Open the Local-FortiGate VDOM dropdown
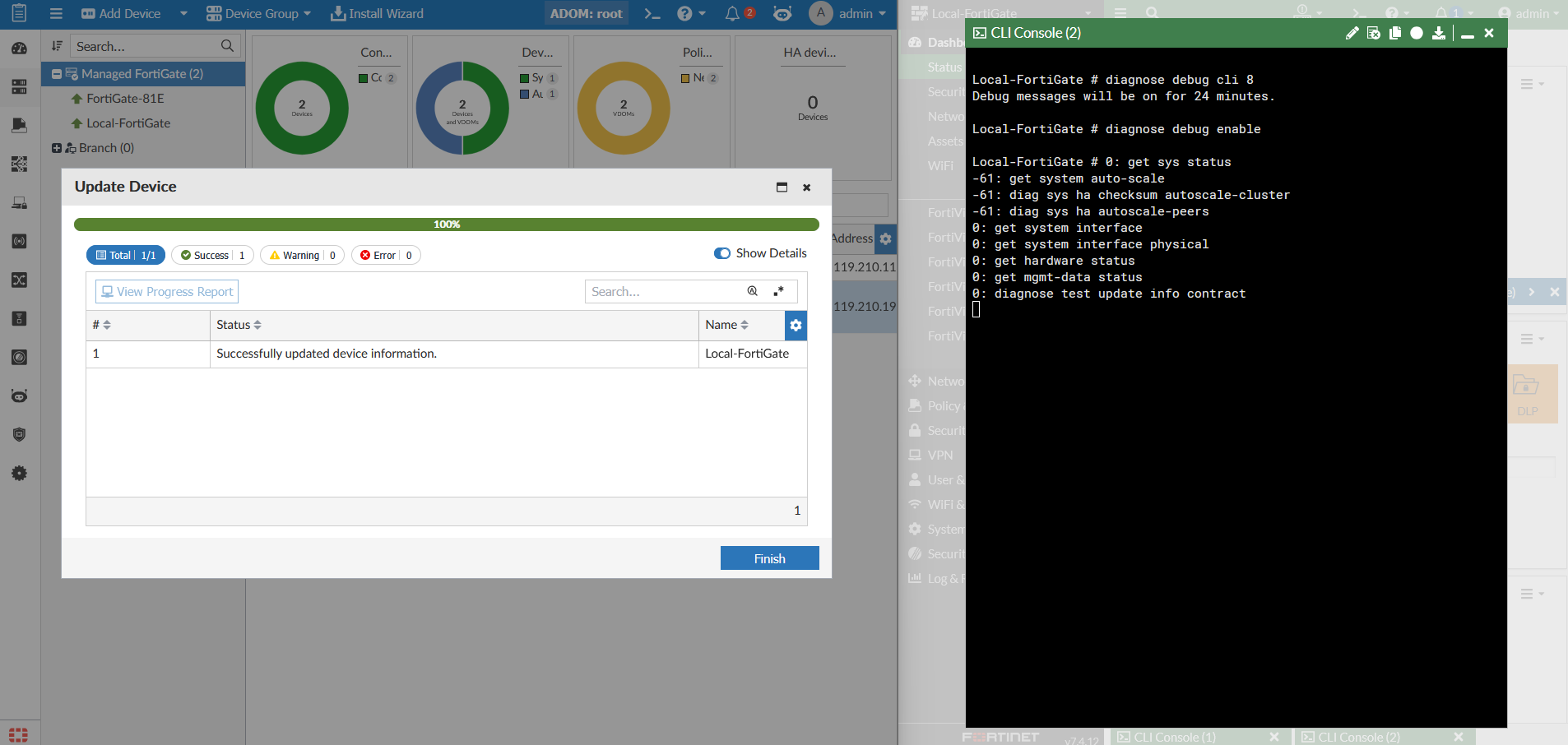Screen dimensions: 1568x745 [1002, 13]
